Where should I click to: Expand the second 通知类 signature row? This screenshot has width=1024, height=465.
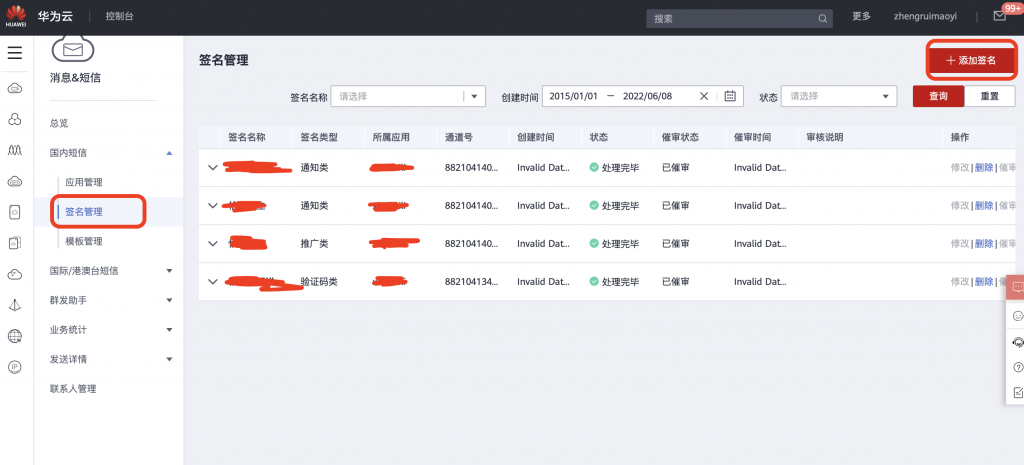212,205
